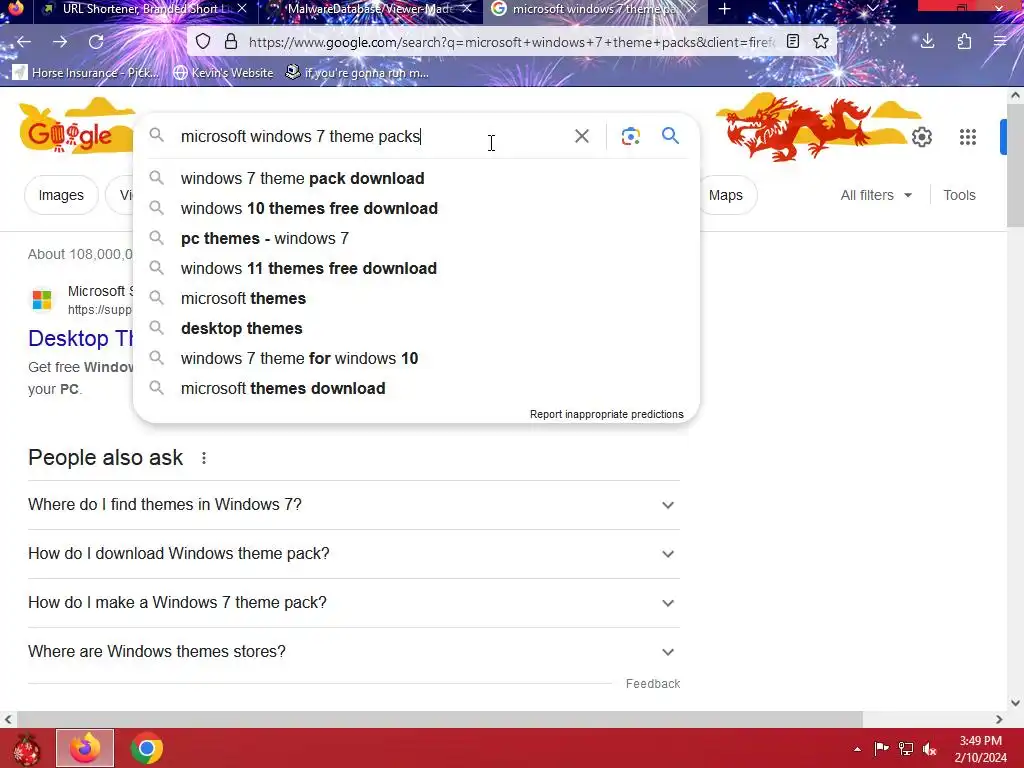Open the network status tray icon

pos(906,748)
